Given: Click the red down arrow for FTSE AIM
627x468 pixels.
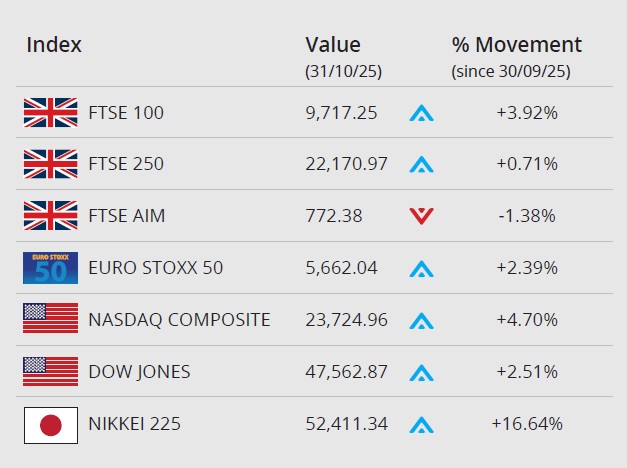Looking at the screenshot, I should pyautogui.click(x=421, y=216).
